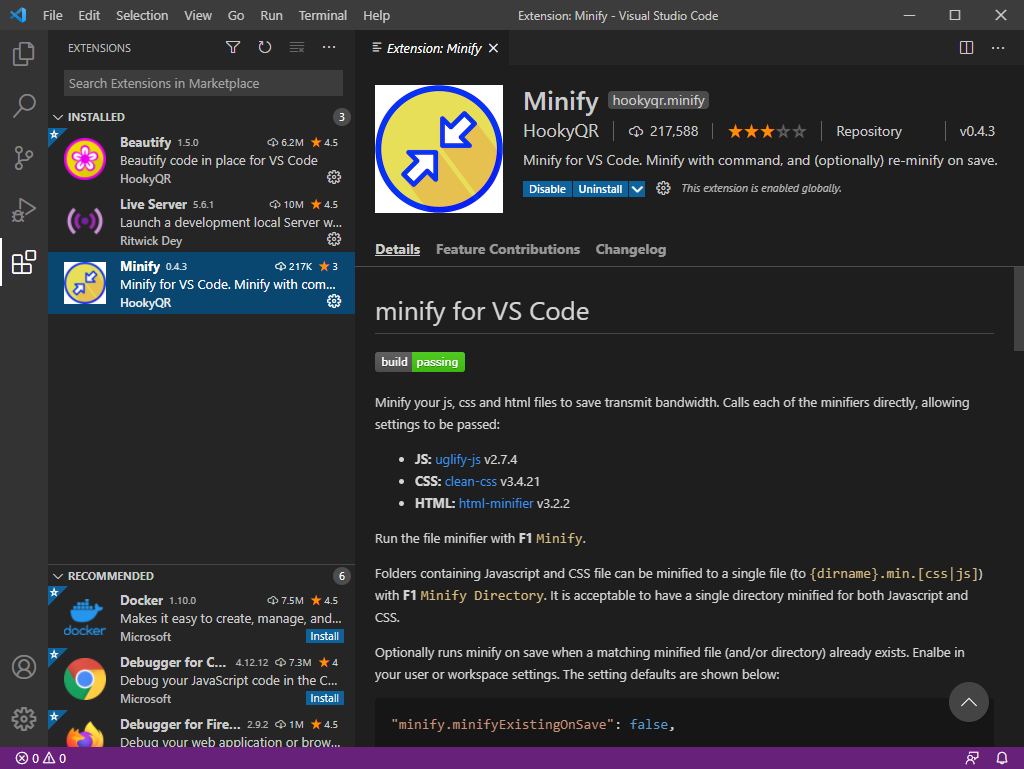The width and height of the screenshot is (1024, 769).
Task: Click the v0.4.3 version label
Action: coord(977,131)
